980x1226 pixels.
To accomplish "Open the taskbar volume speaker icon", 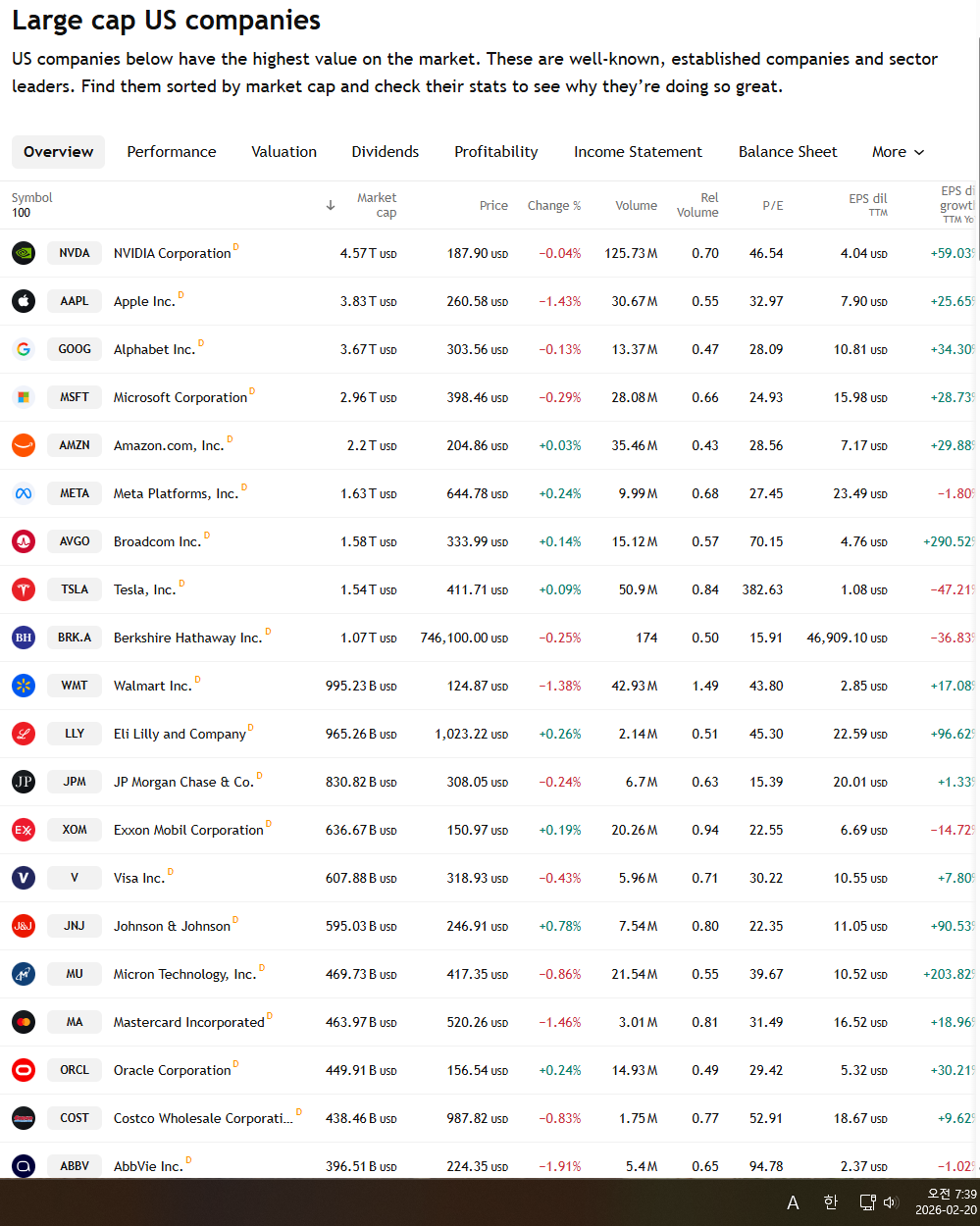I will click(891, 1202).
